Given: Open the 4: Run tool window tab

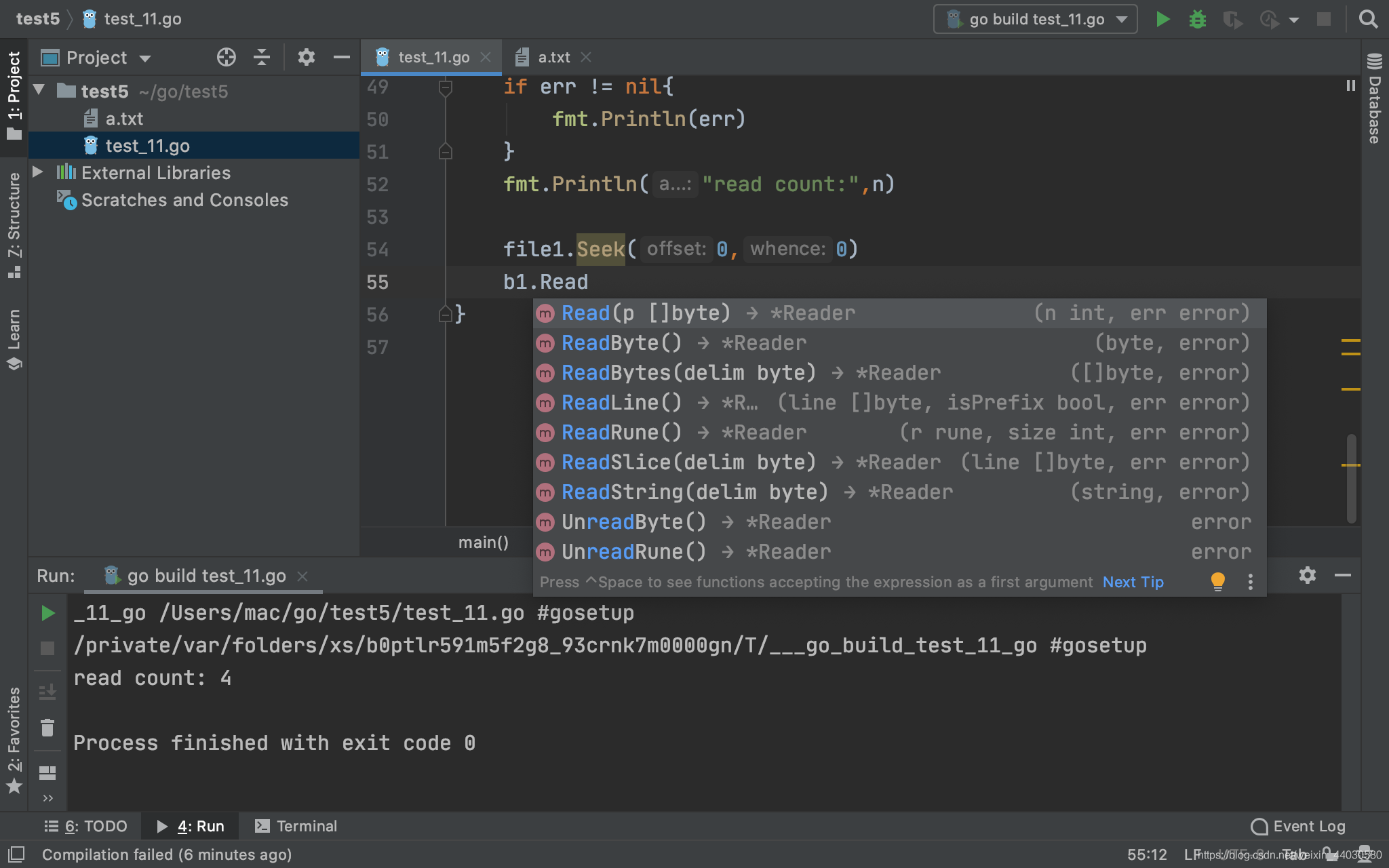Looking at the screenshot, I should tap(191, 826).
